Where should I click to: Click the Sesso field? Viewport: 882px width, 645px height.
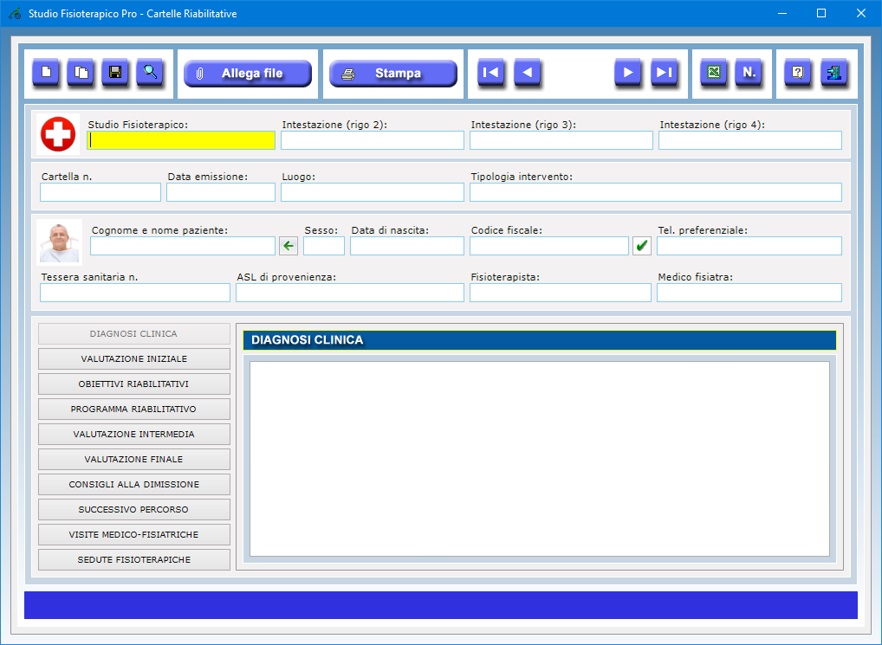click(324, 246)
